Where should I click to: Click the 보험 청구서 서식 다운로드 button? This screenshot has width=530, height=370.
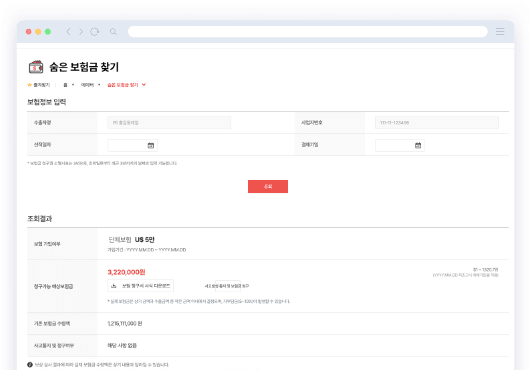click(141, 286)
